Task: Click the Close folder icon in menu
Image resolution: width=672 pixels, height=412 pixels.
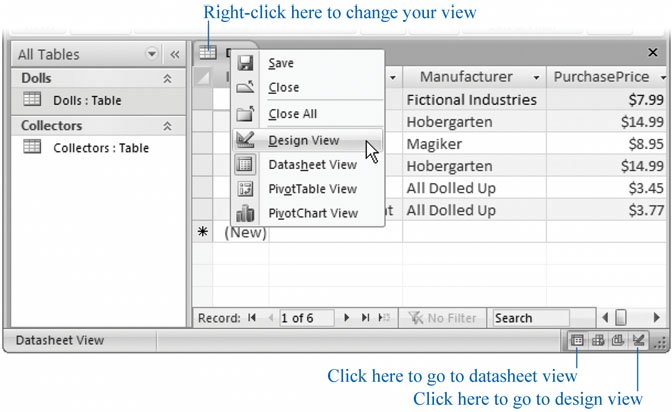Action: pyautogui.click(x=245, y=87)
